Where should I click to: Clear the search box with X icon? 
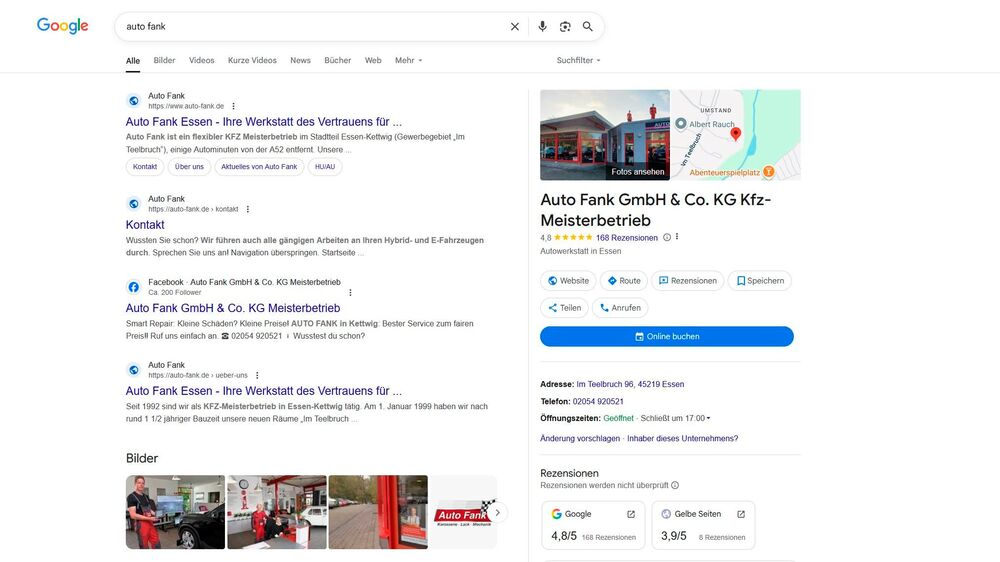point(515,27)
